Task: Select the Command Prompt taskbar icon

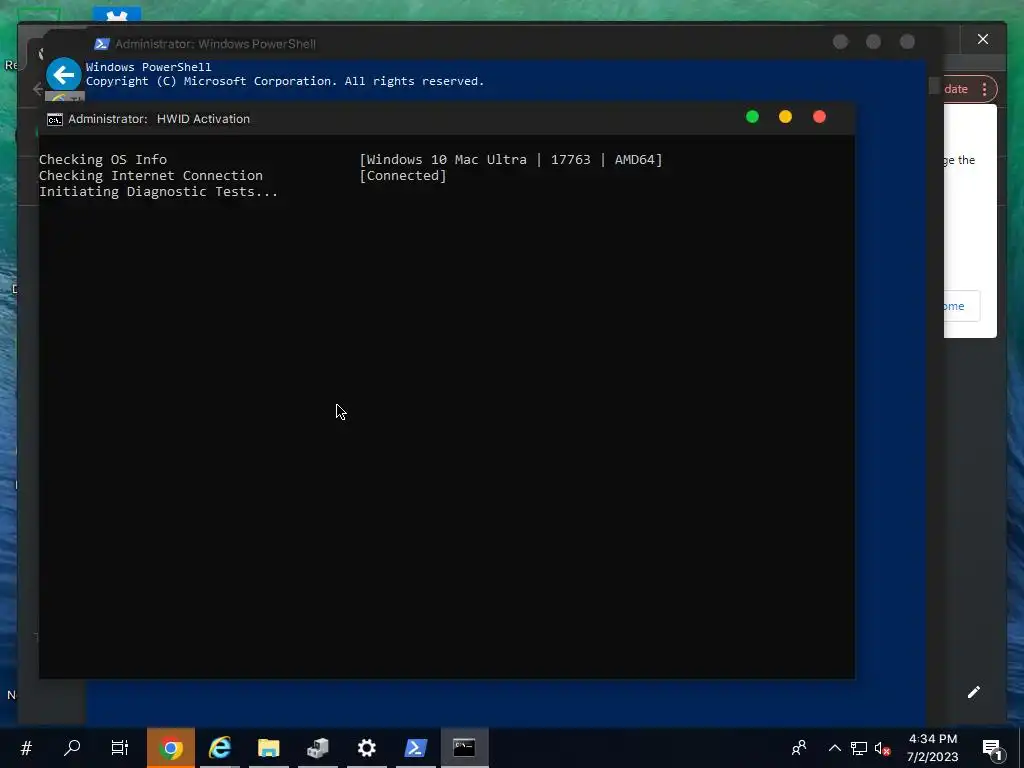Action: [x=464, y=748]
